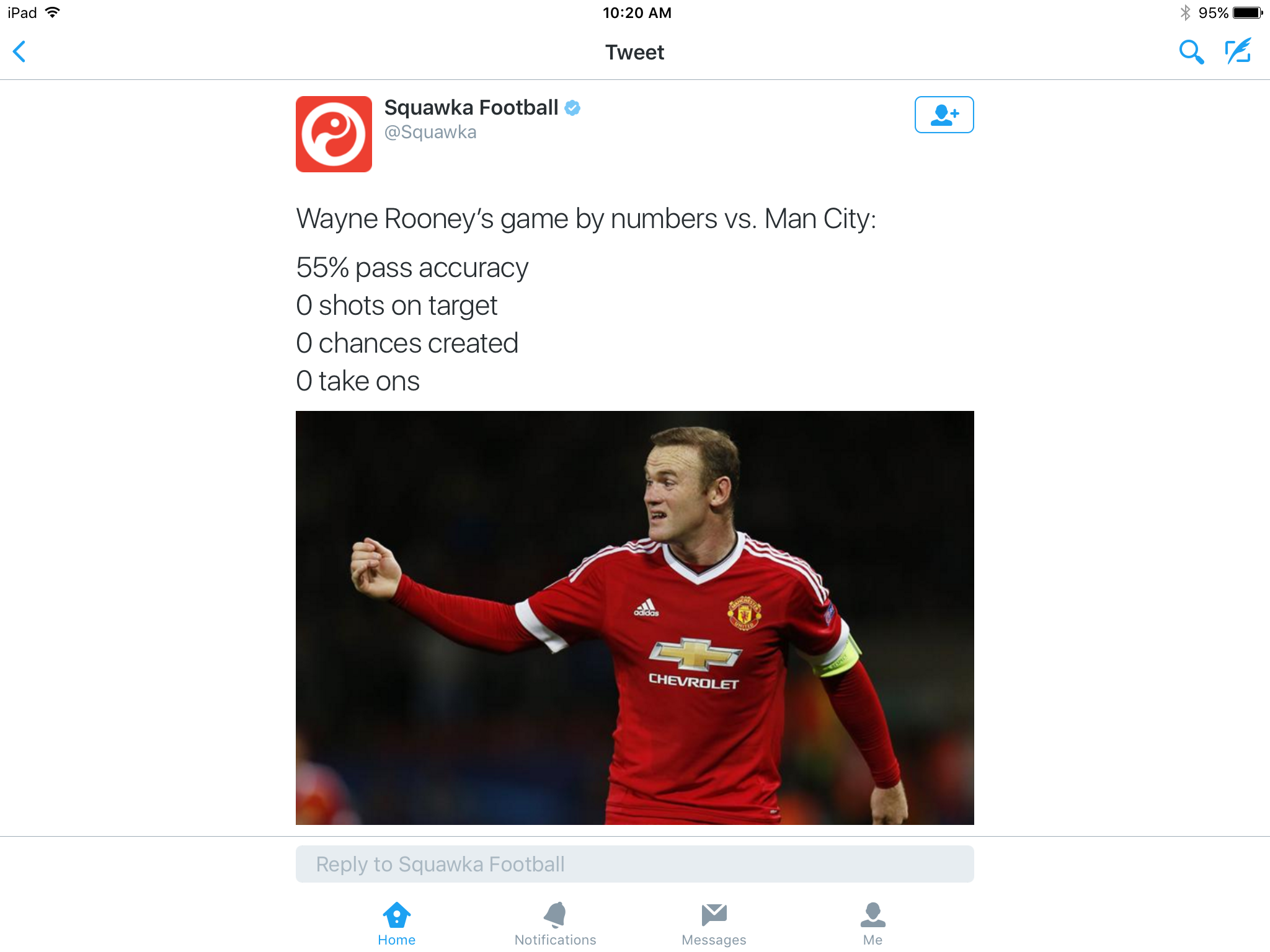Viewport: 1270px width, 952px height.
Task: Follow Squawka Football with the follow button
Action: coord(944,115)
